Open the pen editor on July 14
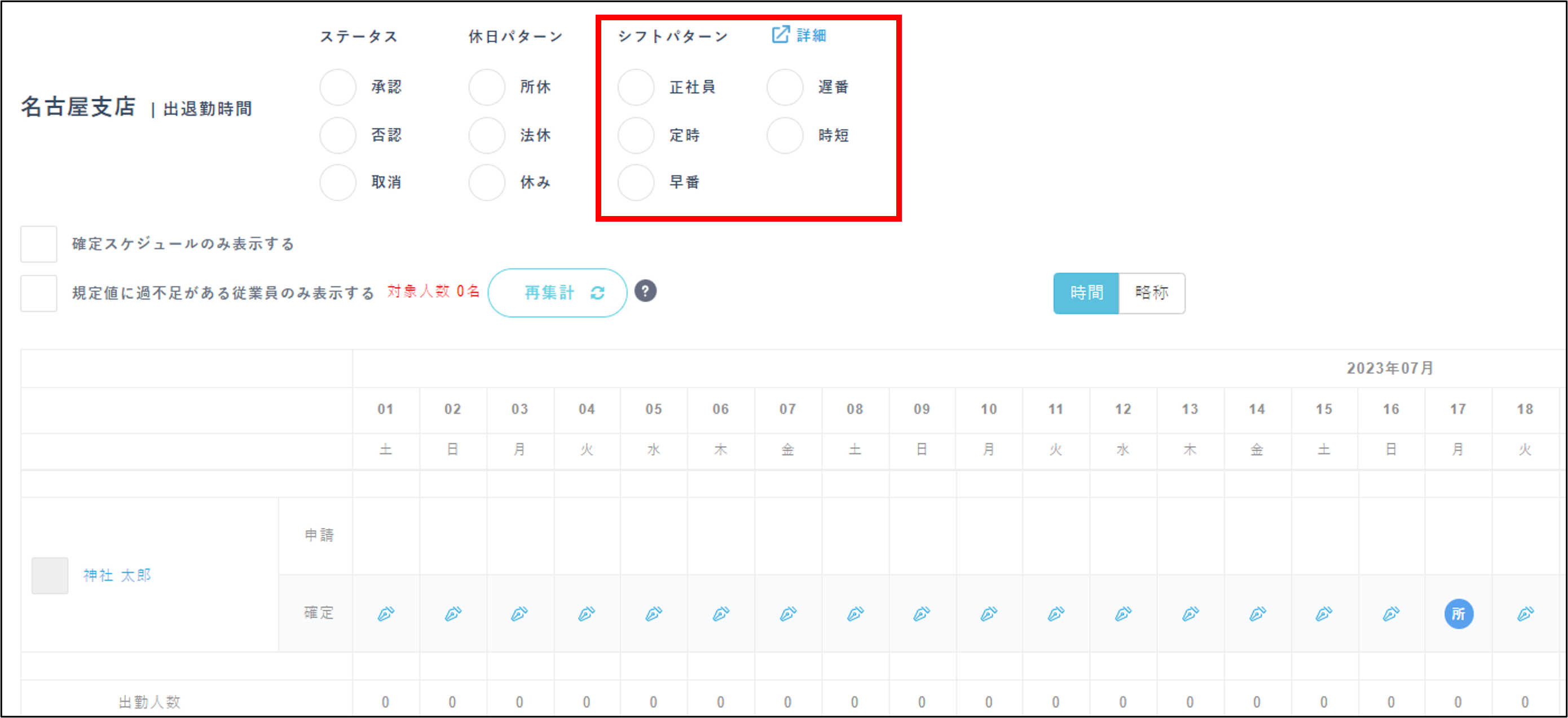 pyautogui.click(x=1256, y=613)
